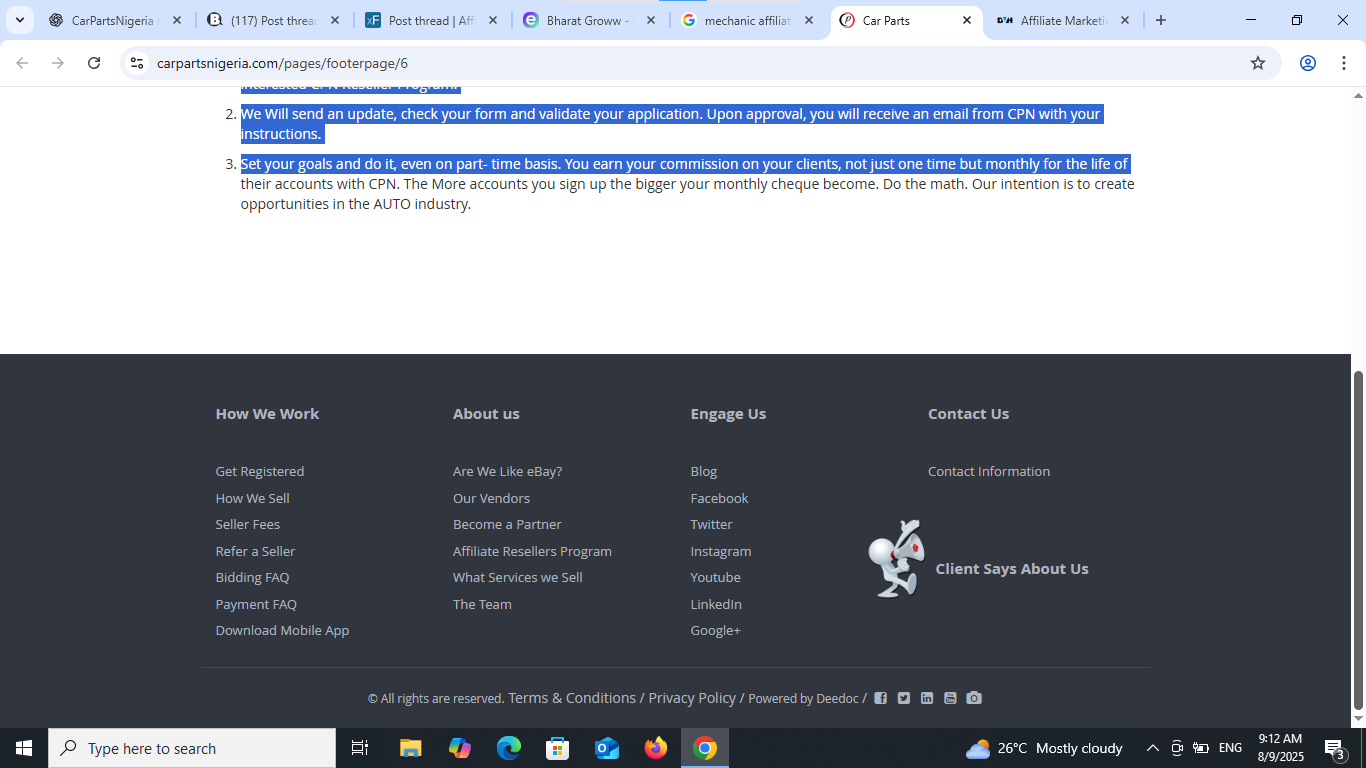Open Terms & Conditions link

tap(572, 698)
